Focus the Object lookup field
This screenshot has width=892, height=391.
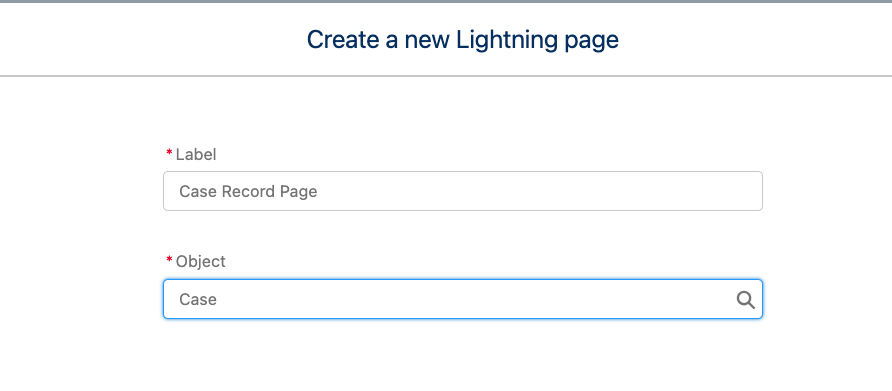tap(462, 299)
